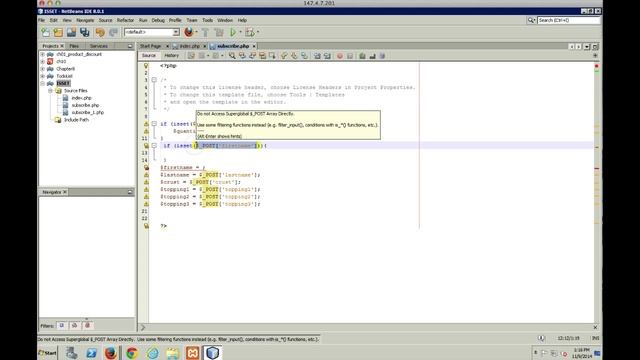The height and width of the screenshot is (360, 640).
Task: Click the Save All toolbar icon
Action: 84,32
